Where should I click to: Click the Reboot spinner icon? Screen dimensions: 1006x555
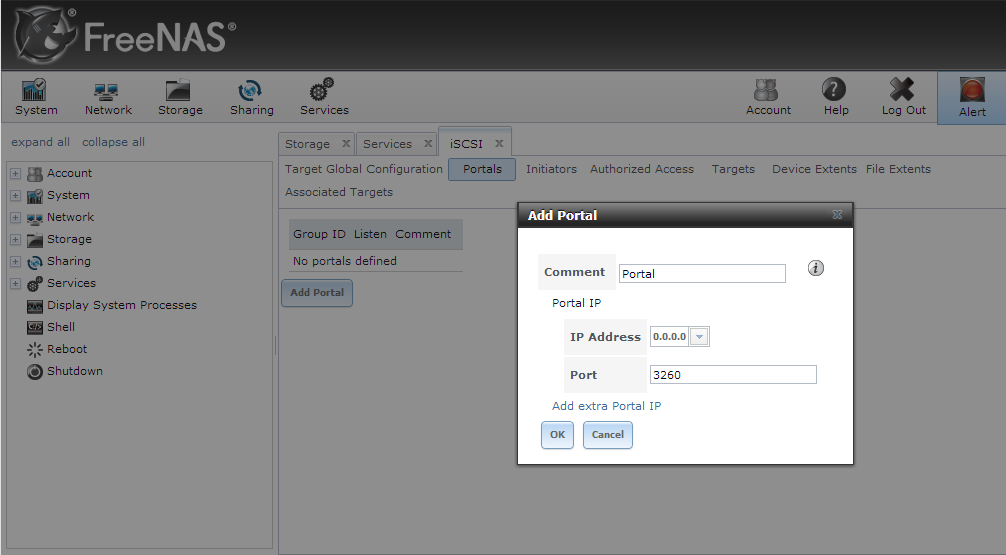35,350
